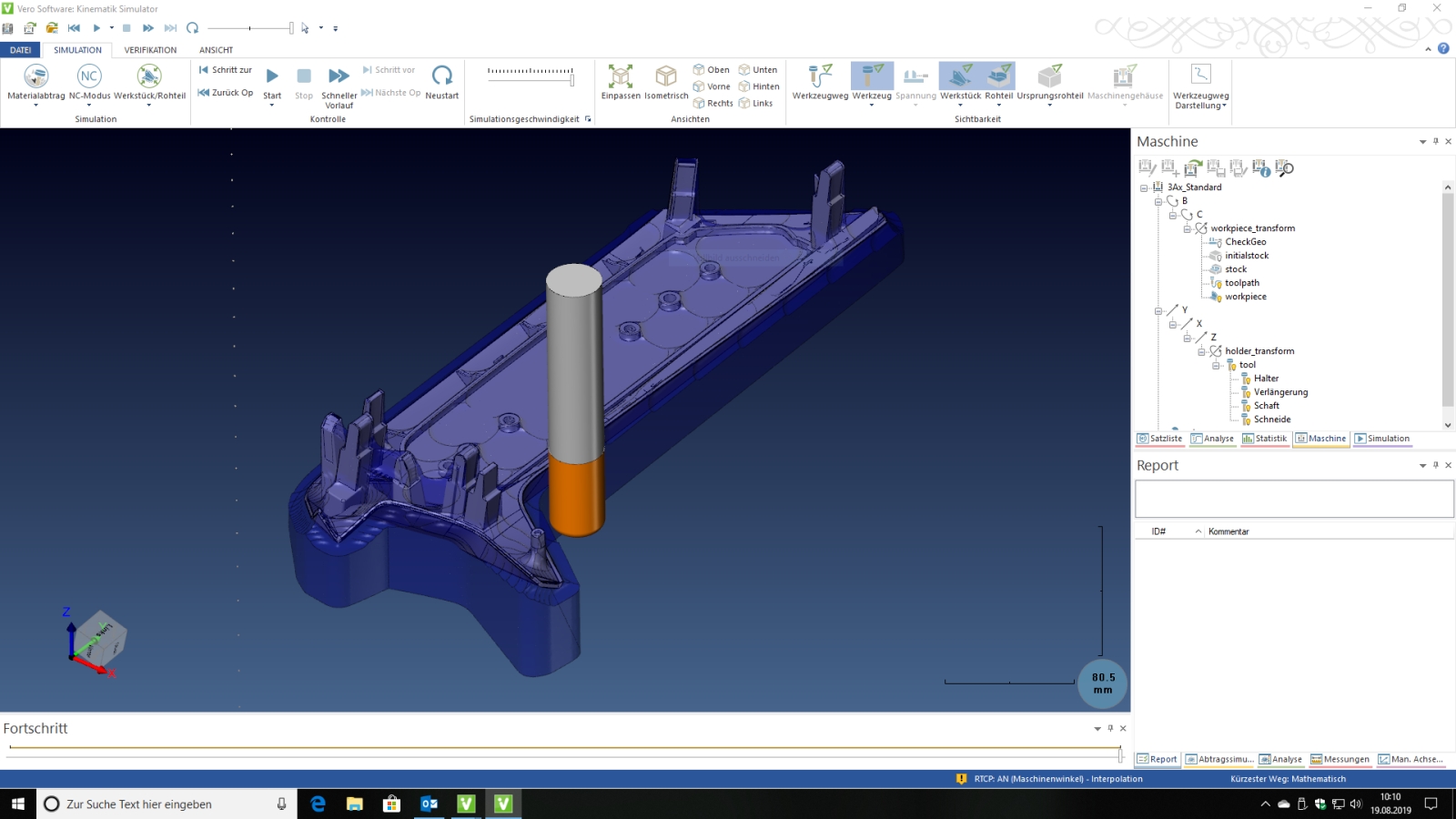Open the Werkzeug visibility dropdown arrow
The width and height of the screenshot is (1456, 819).
(872, 106)
